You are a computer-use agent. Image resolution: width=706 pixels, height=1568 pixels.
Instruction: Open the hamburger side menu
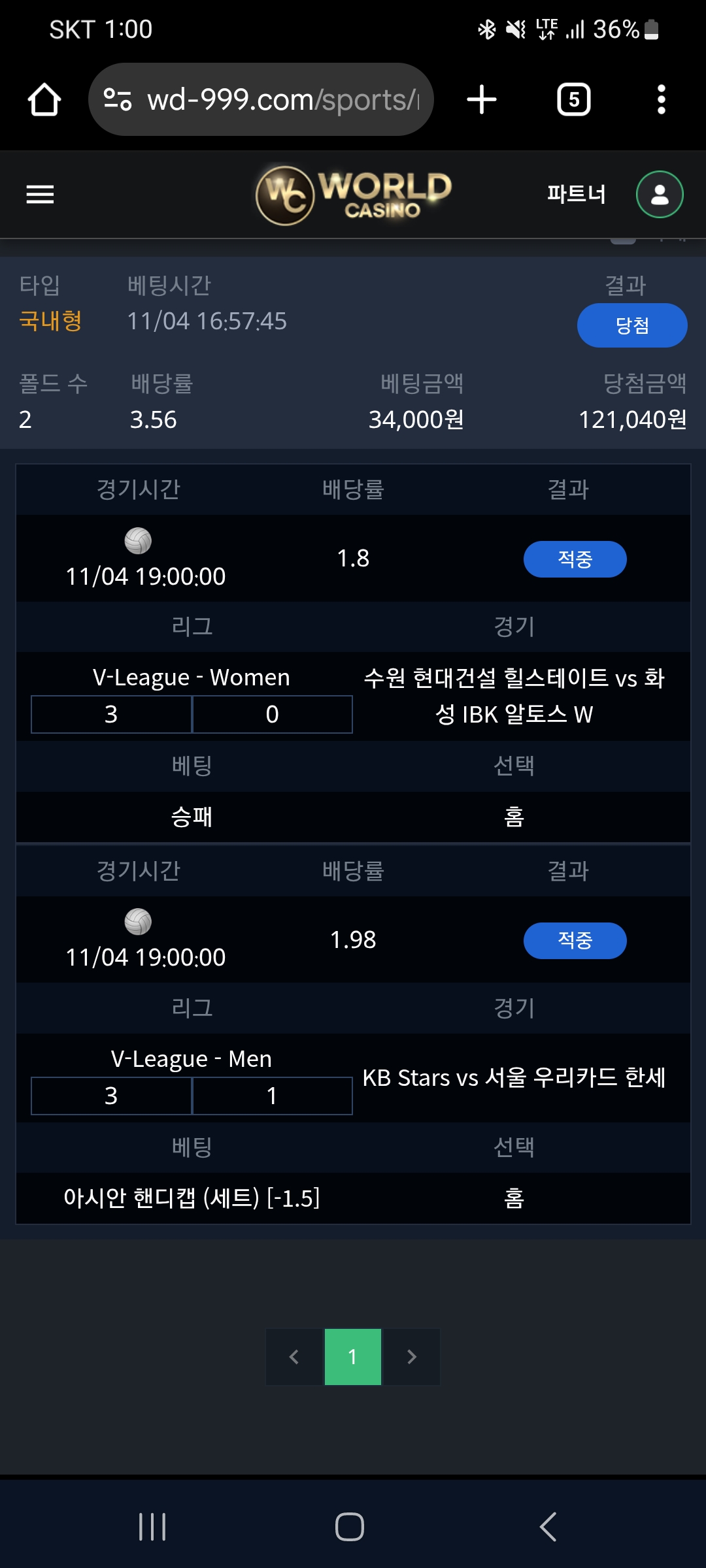(x=40, y=194)
